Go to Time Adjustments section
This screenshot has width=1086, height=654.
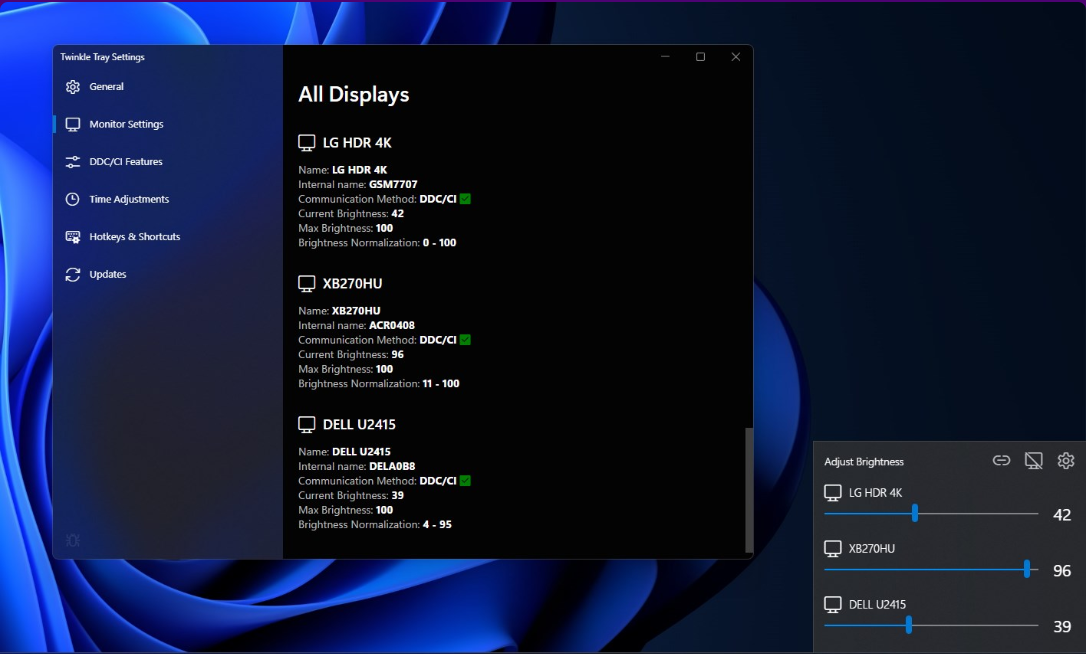[168, 199]
